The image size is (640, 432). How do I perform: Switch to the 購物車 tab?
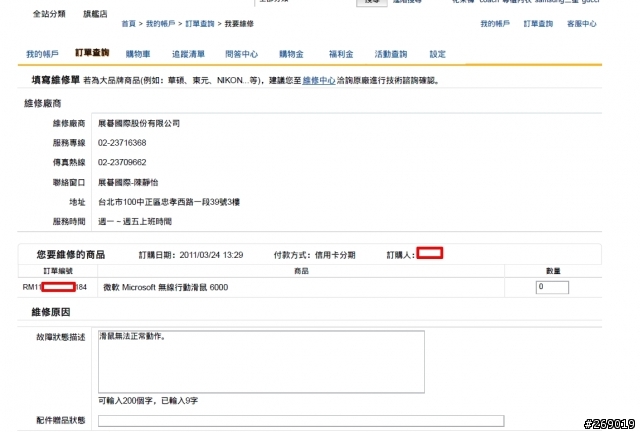138,54
